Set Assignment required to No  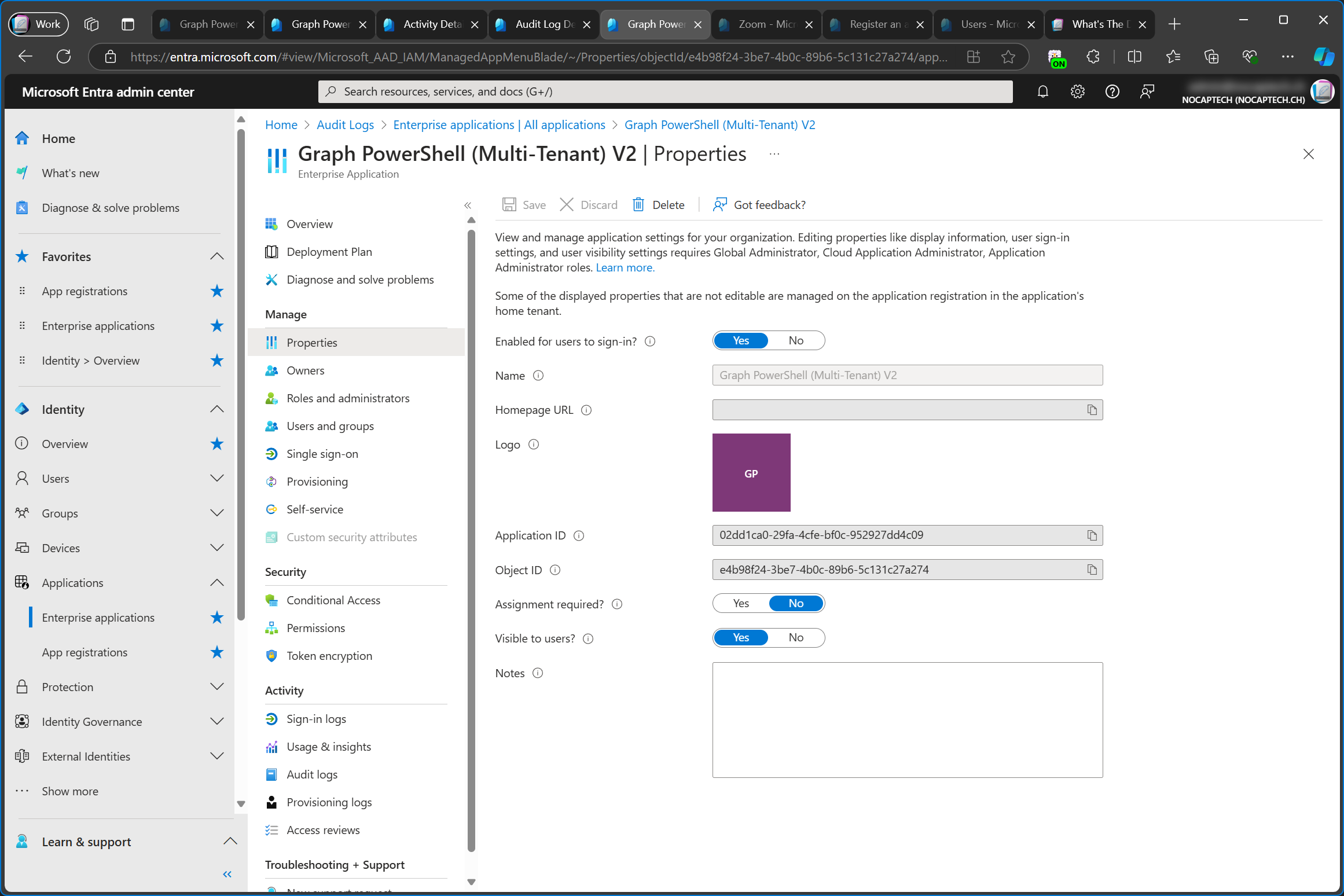[x=796, y=604]
